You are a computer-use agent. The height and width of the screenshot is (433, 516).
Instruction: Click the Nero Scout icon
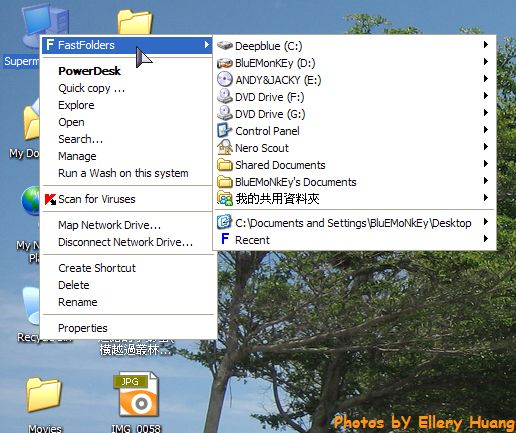pyautogui.click(x=225, y=148)
